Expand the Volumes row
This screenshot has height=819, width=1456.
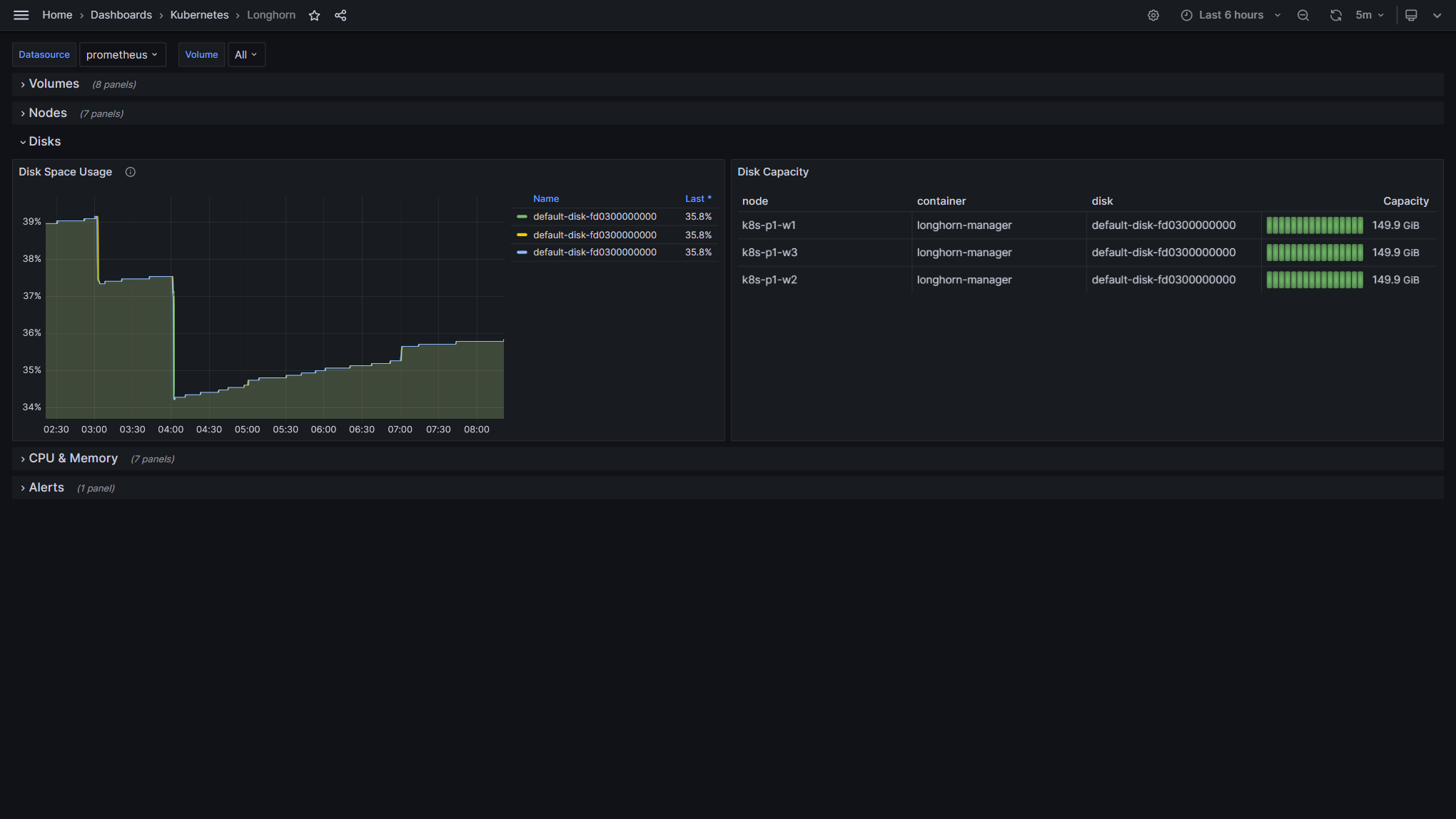[x=54, y=84]
